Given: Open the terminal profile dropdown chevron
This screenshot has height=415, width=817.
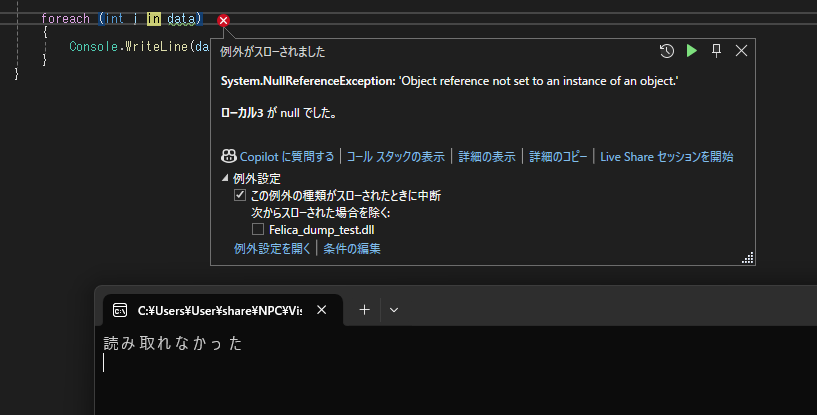Looking at the screenshot, I should coord(394,310).
